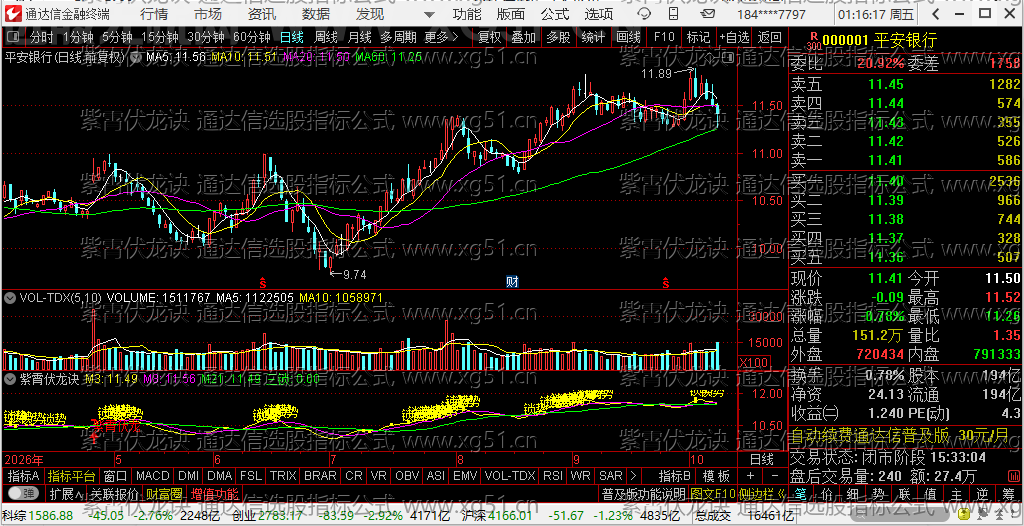Screen dimensions: 1024x526
Task: Toggle the 弹 switch at bottom left
Action: (x=22, y=493)
